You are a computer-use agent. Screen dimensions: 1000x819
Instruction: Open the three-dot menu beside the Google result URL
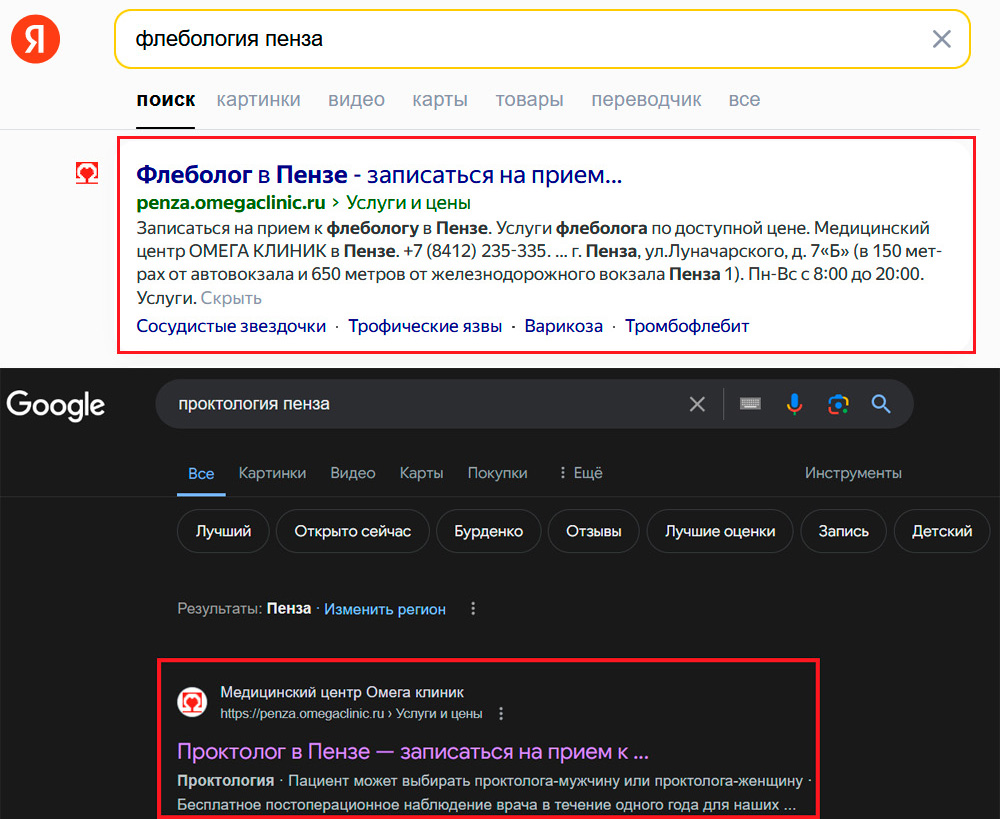(501, 713)
